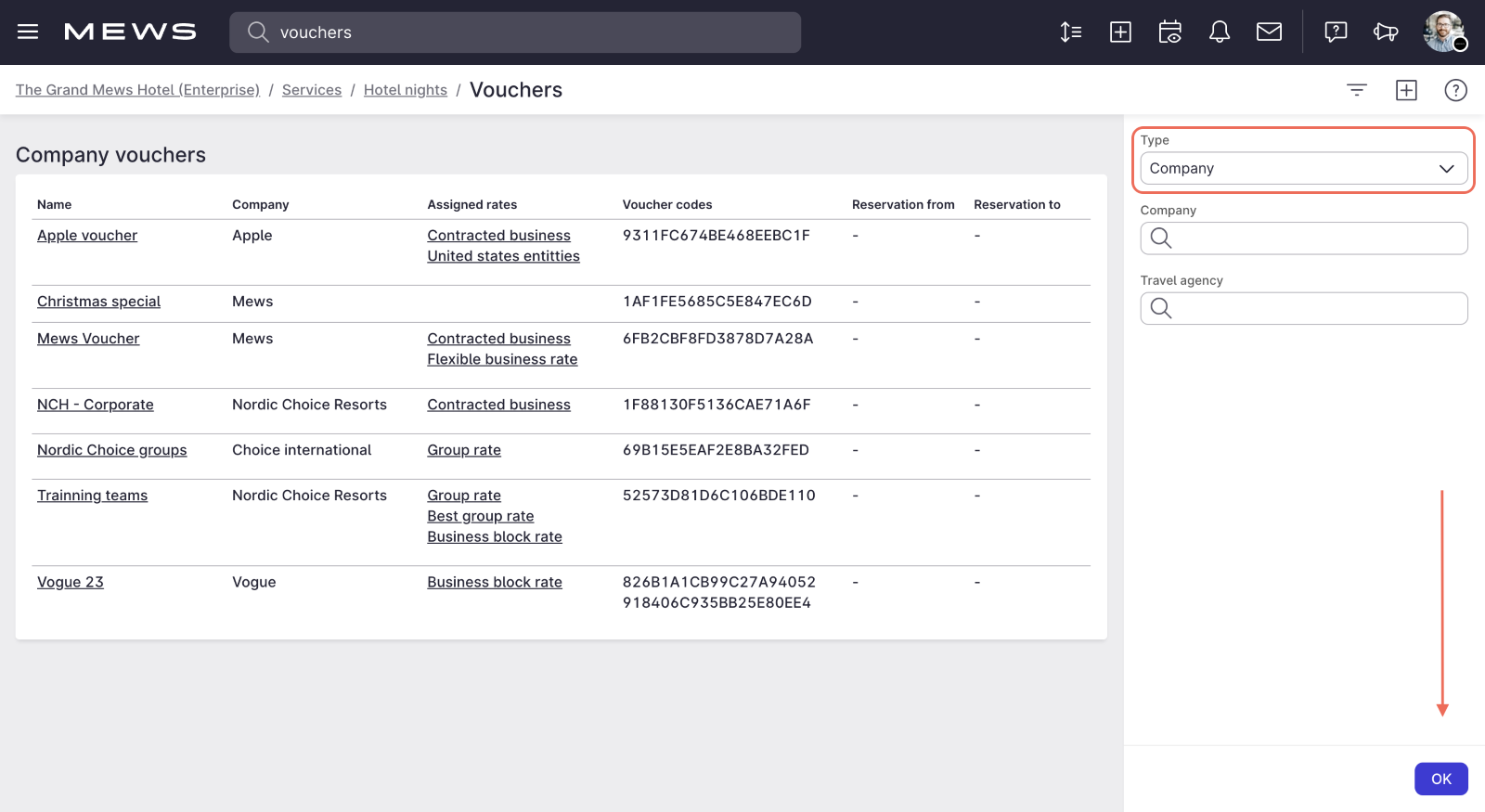
Task: Go to Services breadcrumb
Action: tap(312, 90)
